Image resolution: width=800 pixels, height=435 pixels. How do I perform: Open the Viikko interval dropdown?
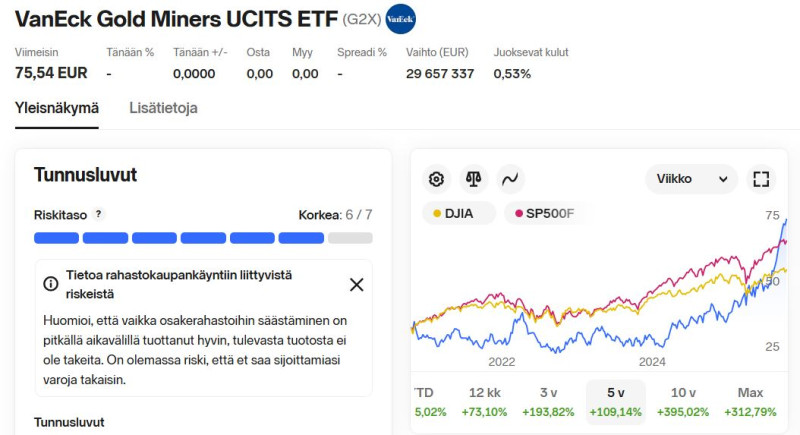pos(692,180)
